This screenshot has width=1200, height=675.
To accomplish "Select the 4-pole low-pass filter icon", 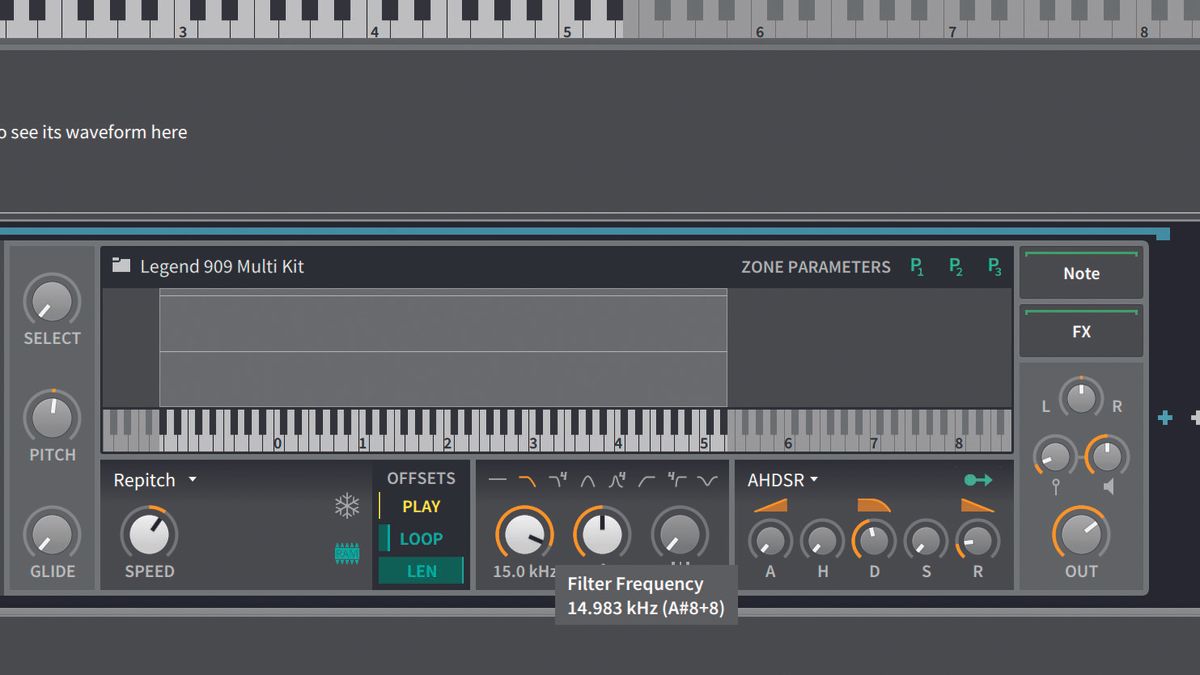I will 556,479.
